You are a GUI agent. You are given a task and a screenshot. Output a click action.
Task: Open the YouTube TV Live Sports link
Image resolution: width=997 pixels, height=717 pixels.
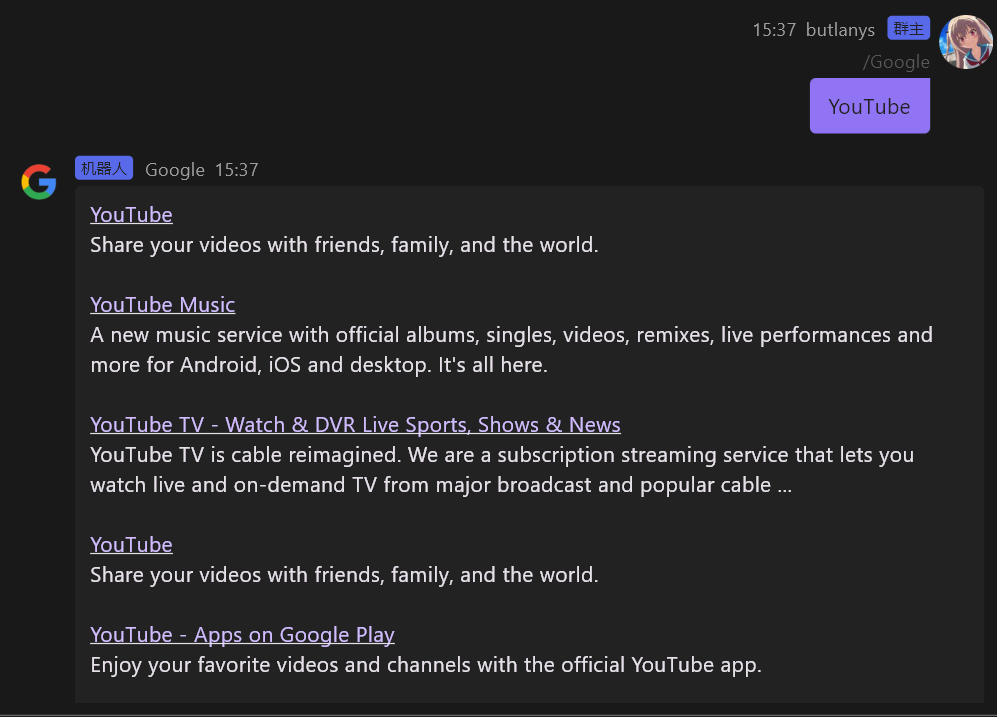(x=355, y=425)
